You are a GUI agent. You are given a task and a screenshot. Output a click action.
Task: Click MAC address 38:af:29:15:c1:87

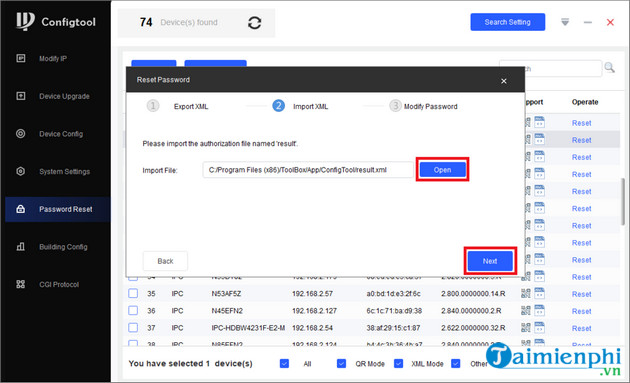pos(393,328)
